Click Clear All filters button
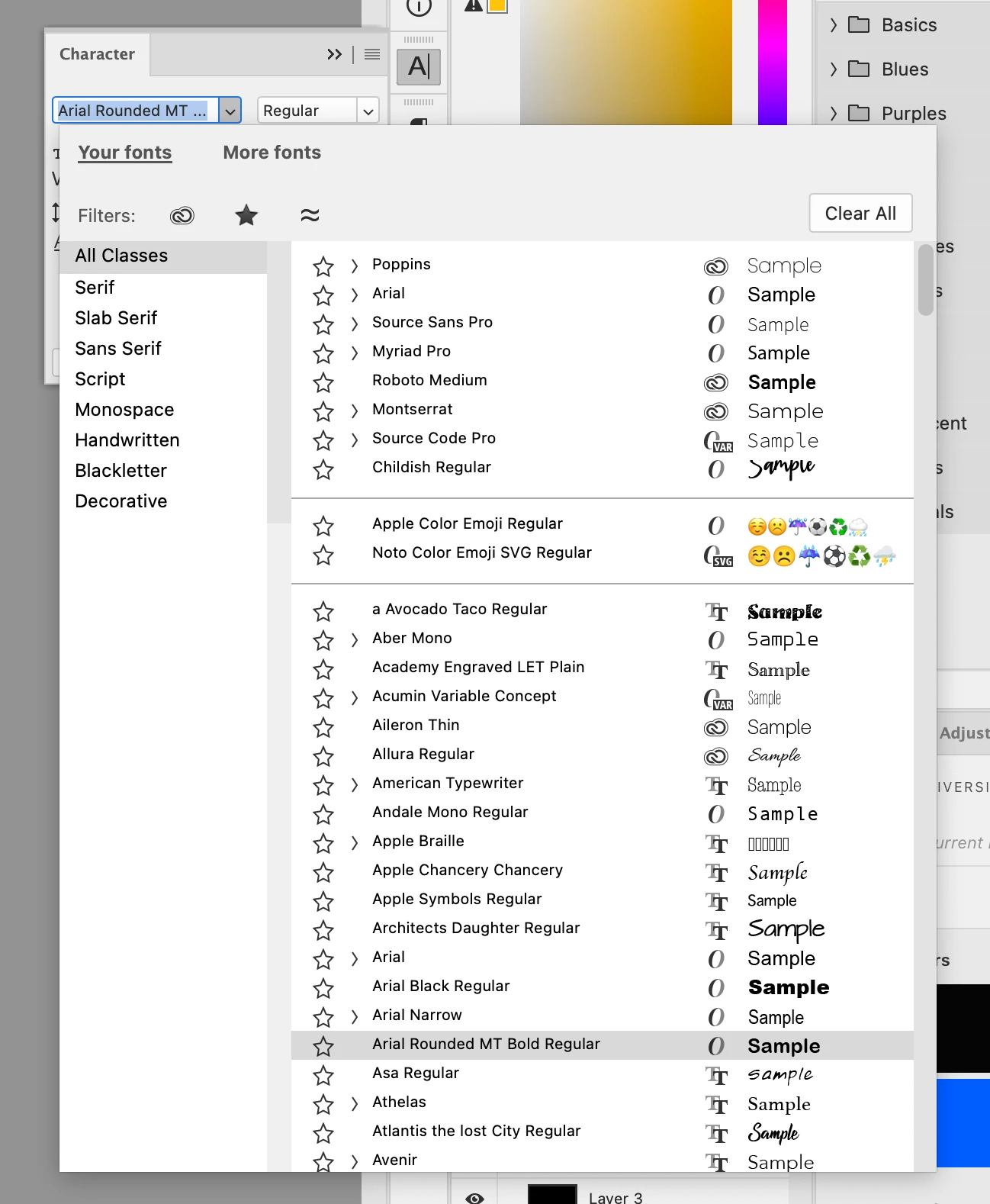 coord(860,213)
